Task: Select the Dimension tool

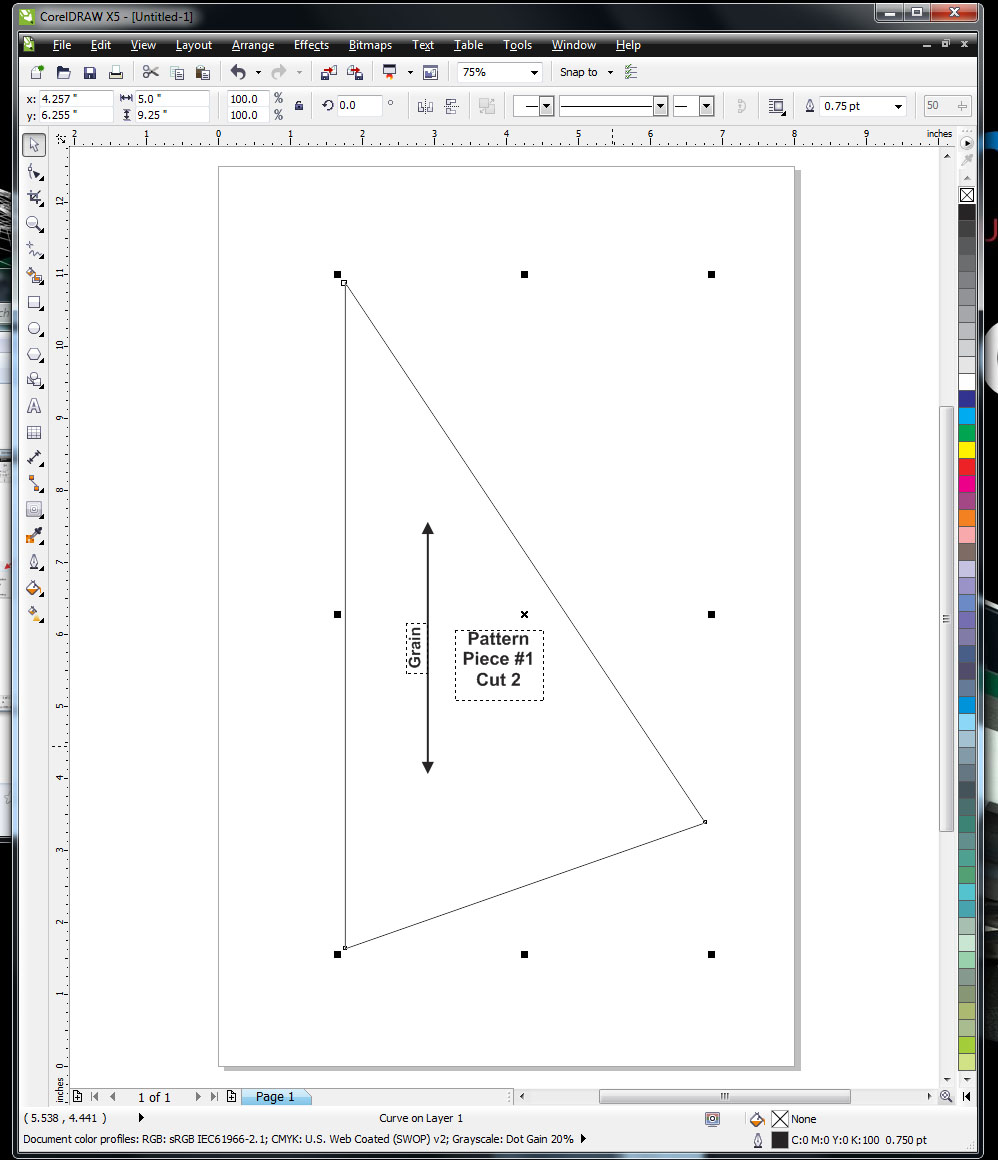Action: [x=34, y=459]
